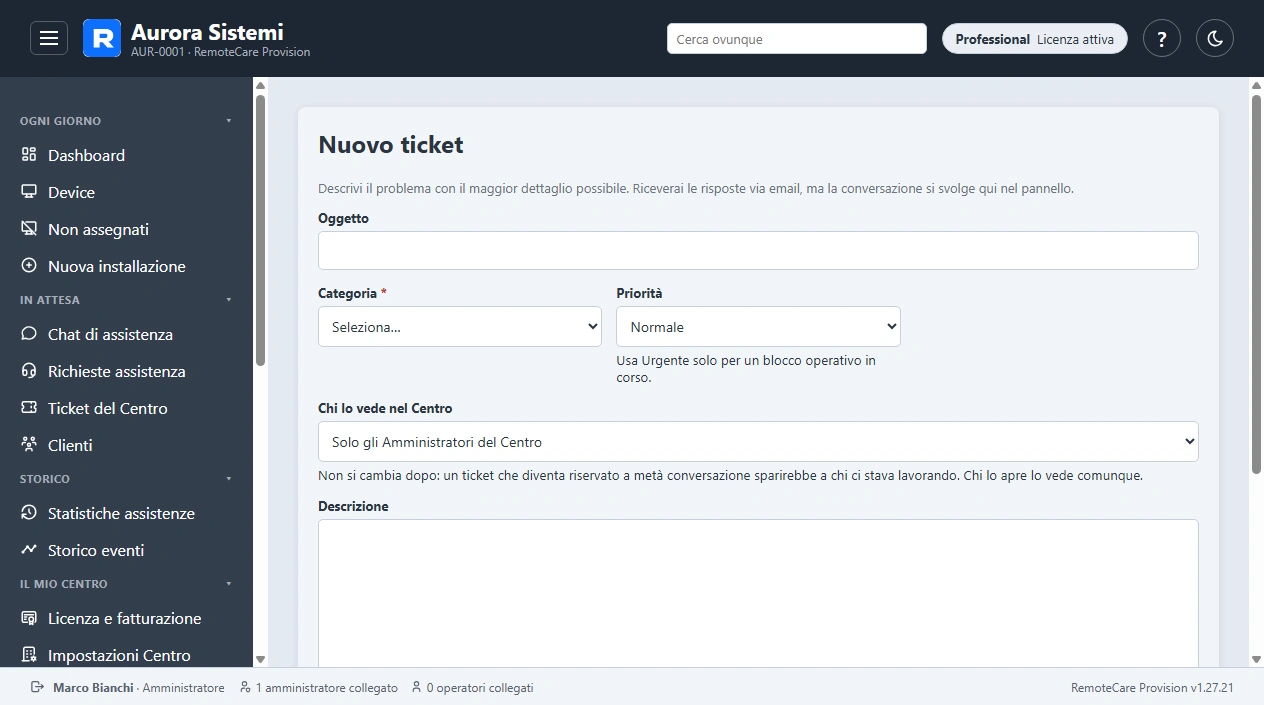Click the sidebar scrollbar thumb

click(x=260, y=230)
